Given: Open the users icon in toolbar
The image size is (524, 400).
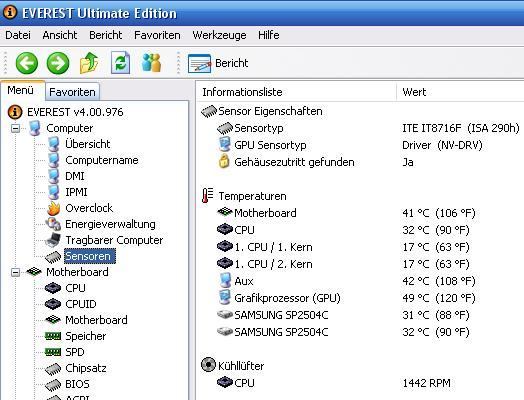Looking at the screenshot, I should (151, 62).
